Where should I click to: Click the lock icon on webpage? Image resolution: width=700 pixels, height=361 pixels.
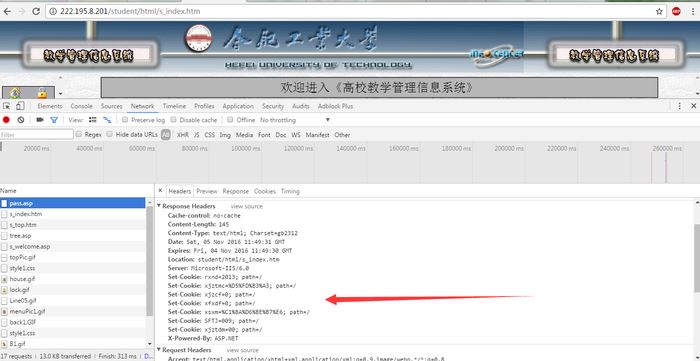[x=42, y=93]
